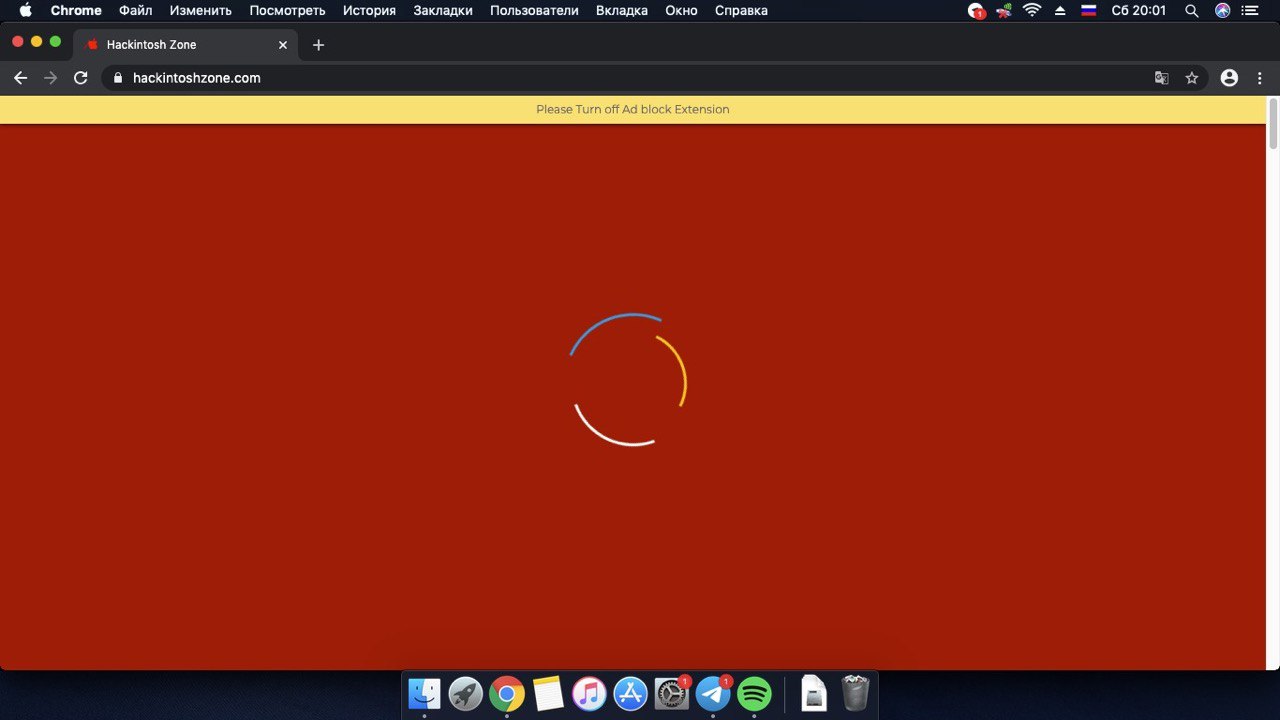1280x720 pixels.
Task: Click the green-red bug menu bar icon
Action: tap(1003, 11)
